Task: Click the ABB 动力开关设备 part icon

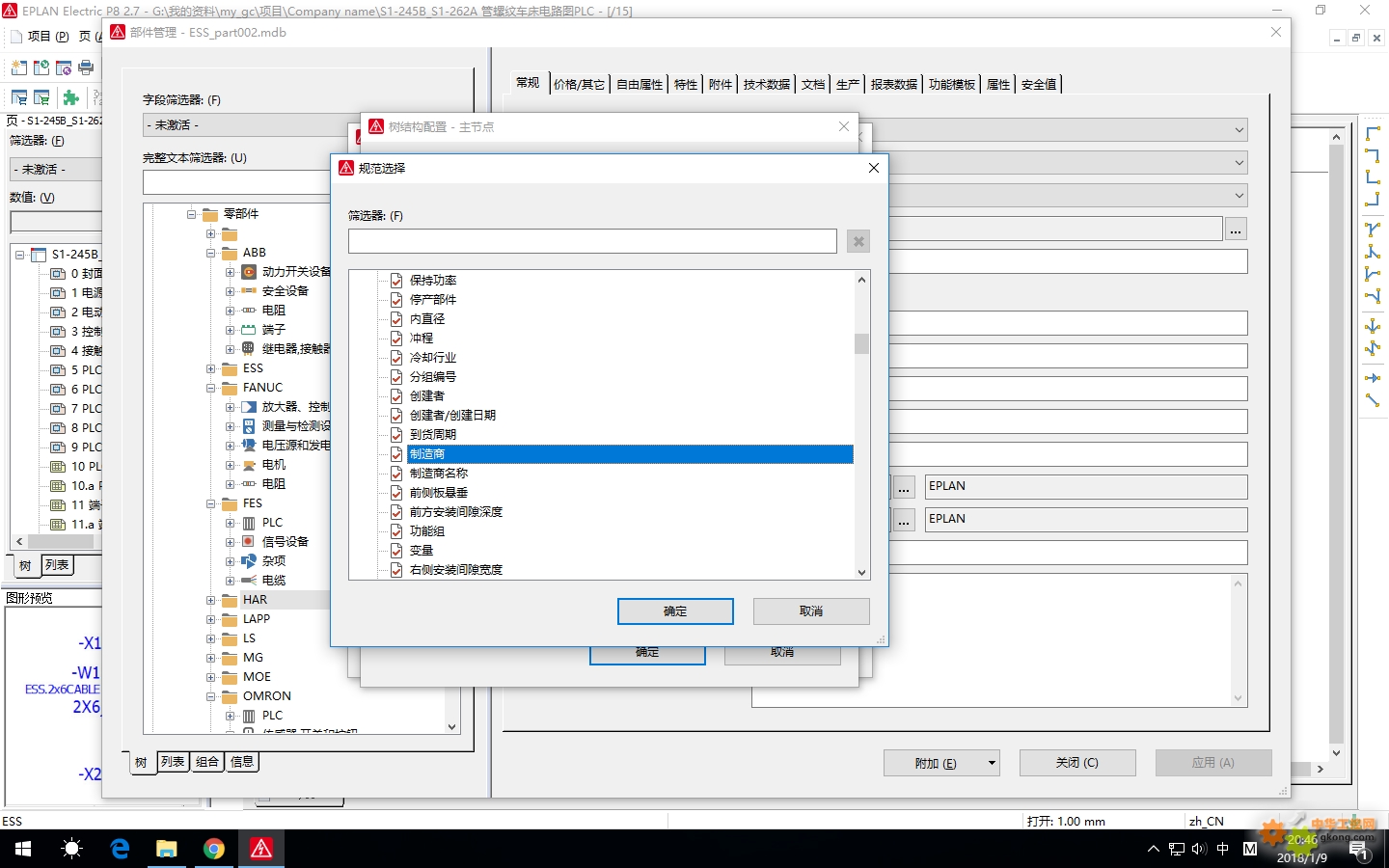Action: click(249, 272)
